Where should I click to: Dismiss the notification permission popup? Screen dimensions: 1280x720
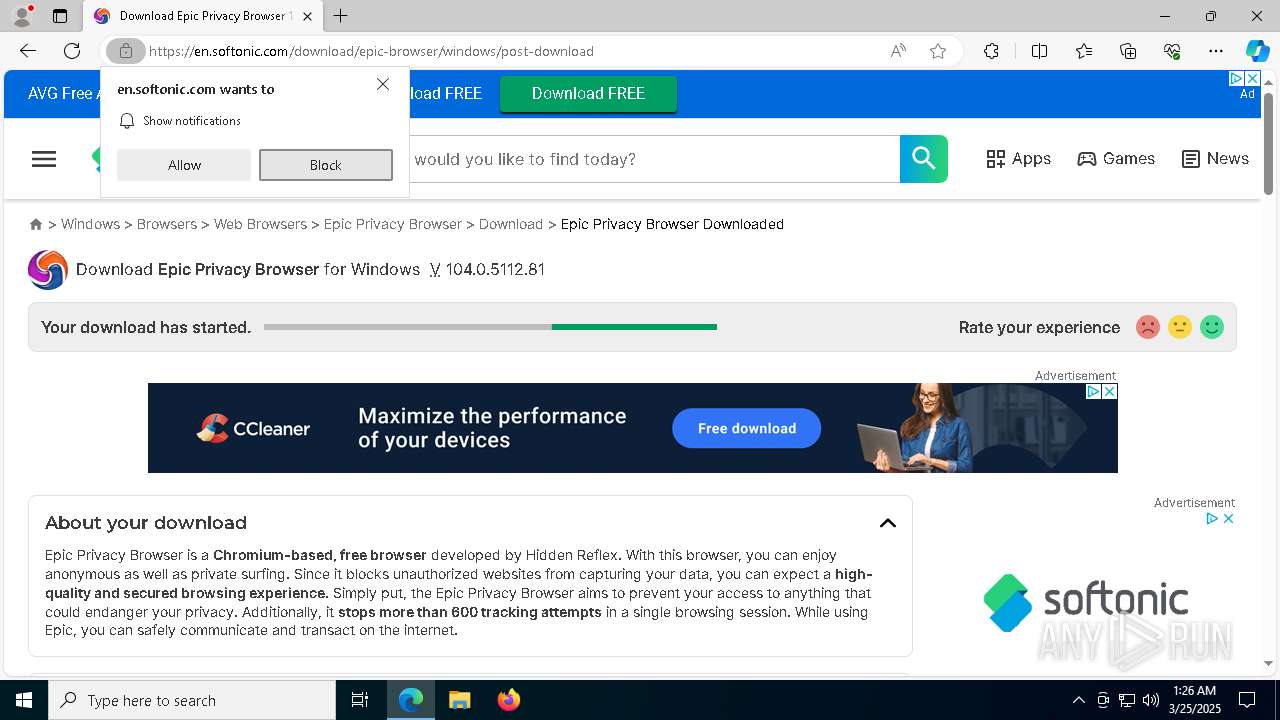(383, 84)
